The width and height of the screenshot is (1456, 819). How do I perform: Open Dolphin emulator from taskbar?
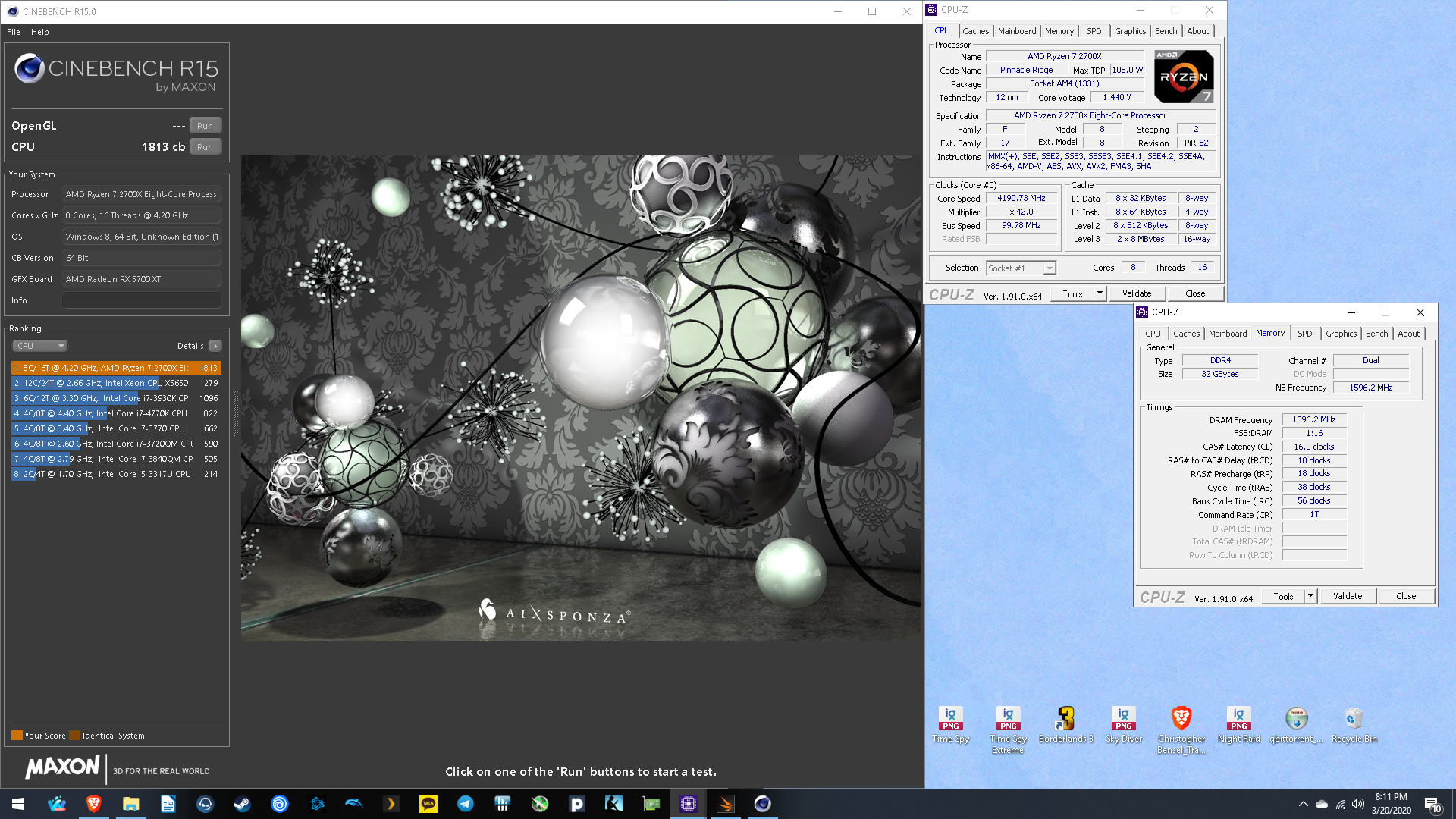click(x=354, y=804)
